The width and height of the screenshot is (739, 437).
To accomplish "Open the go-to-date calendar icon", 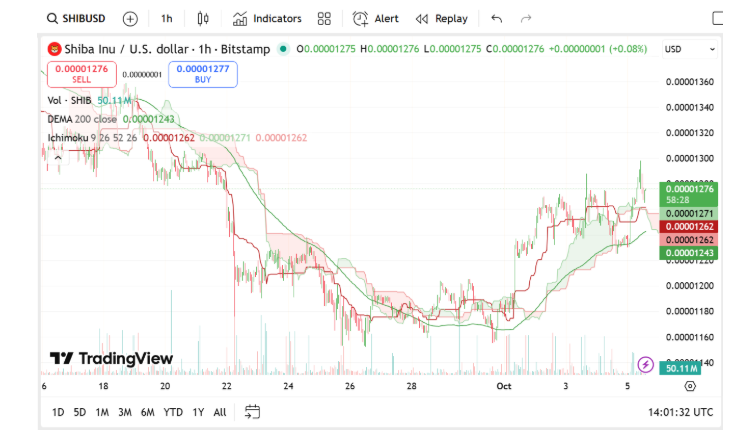I will point(252,412).
